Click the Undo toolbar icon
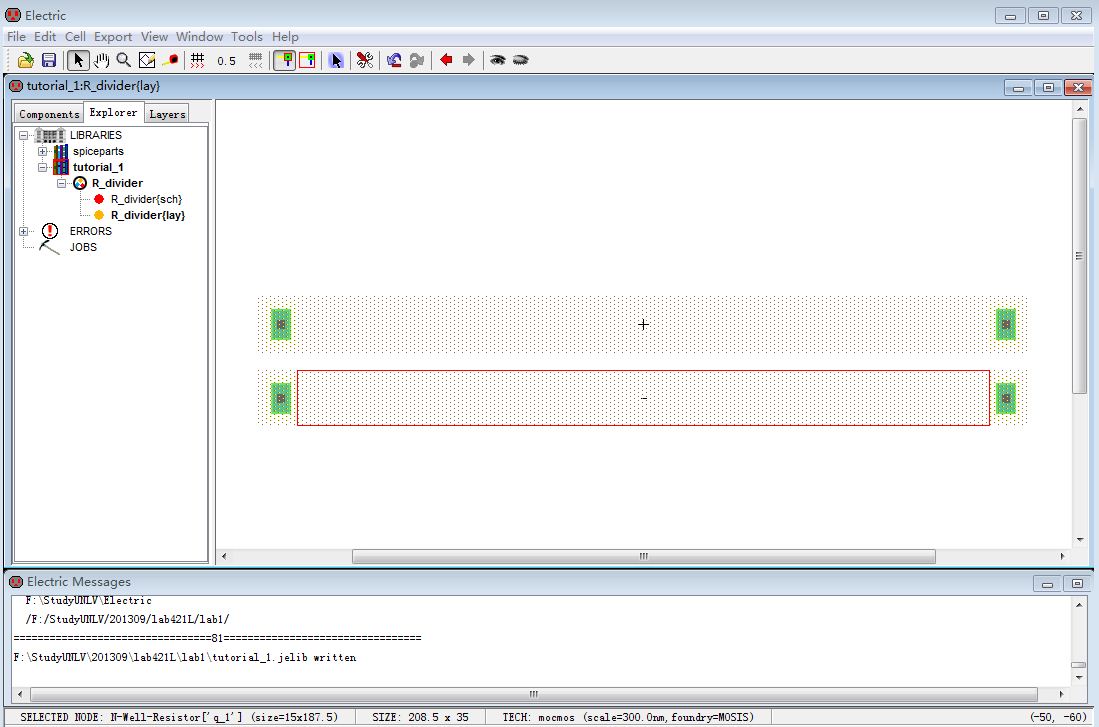 [x=394, y=60]
